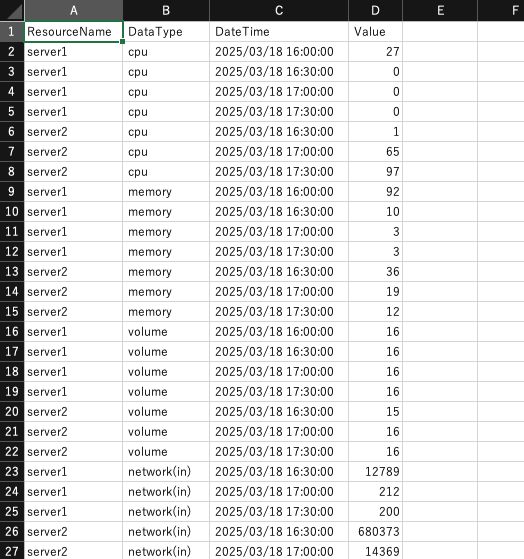Click the Value header cell
This screenshot has width=524, height=559.
click(375, 32)
